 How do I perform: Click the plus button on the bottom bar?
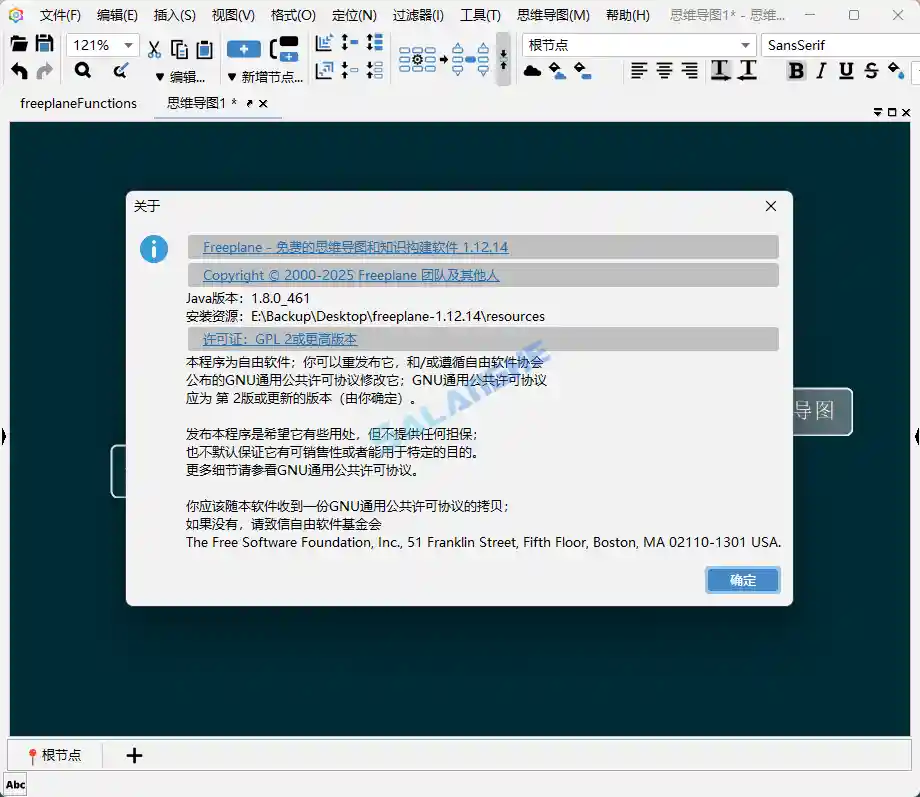[134, 756]
